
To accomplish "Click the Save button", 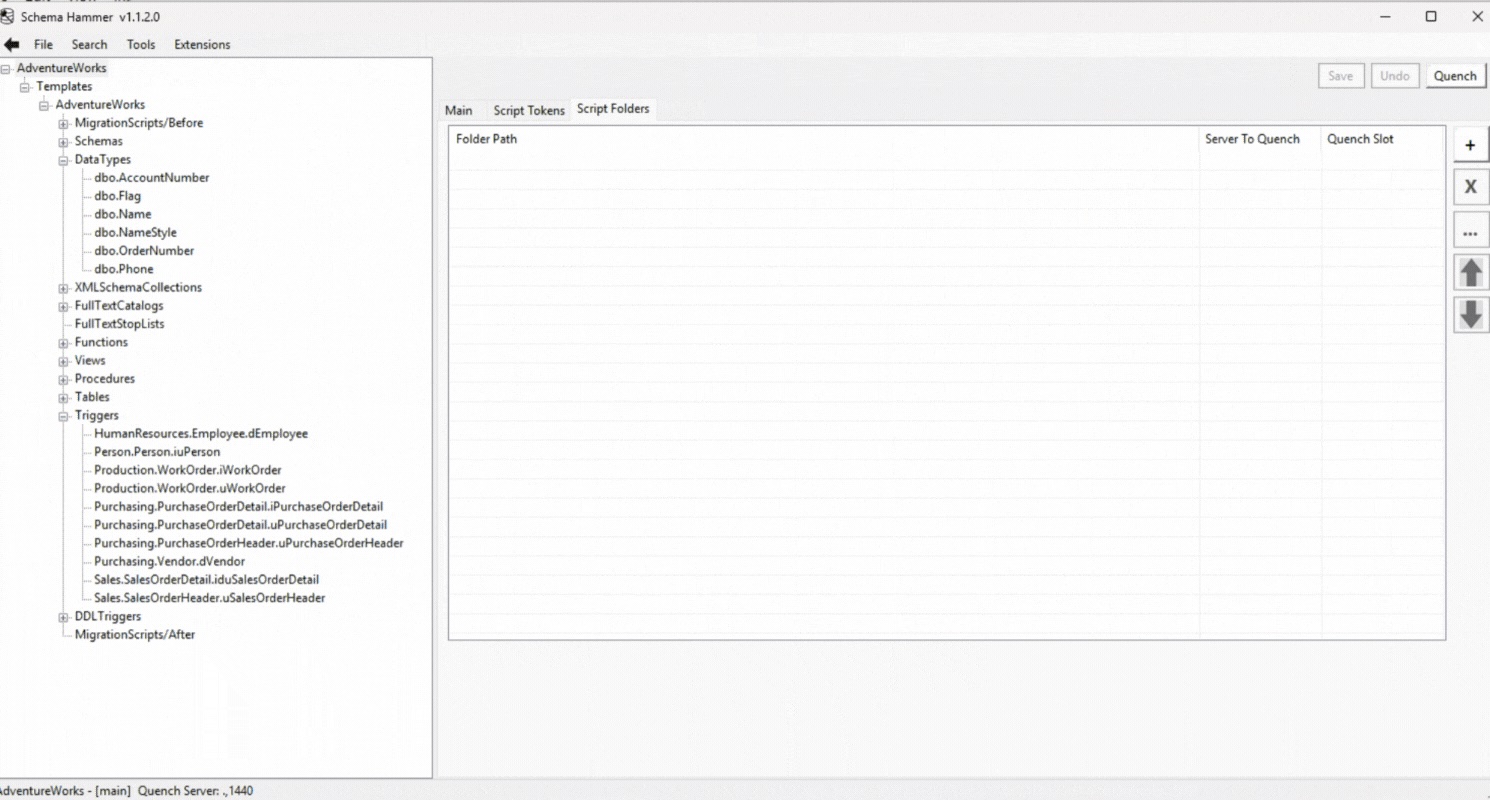I will (1341, 75).
